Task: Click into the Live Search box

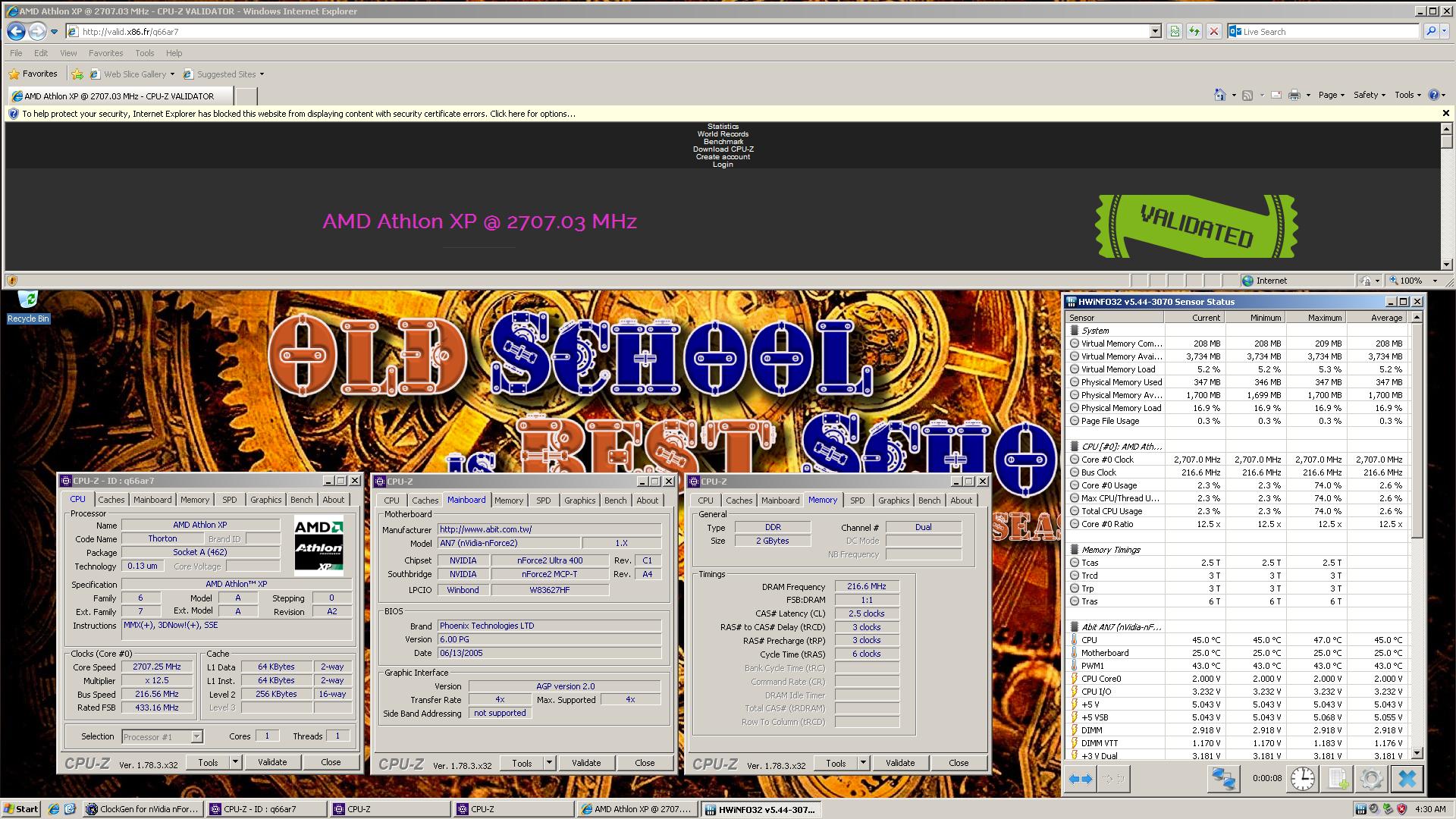Action: click(1323, 31)
